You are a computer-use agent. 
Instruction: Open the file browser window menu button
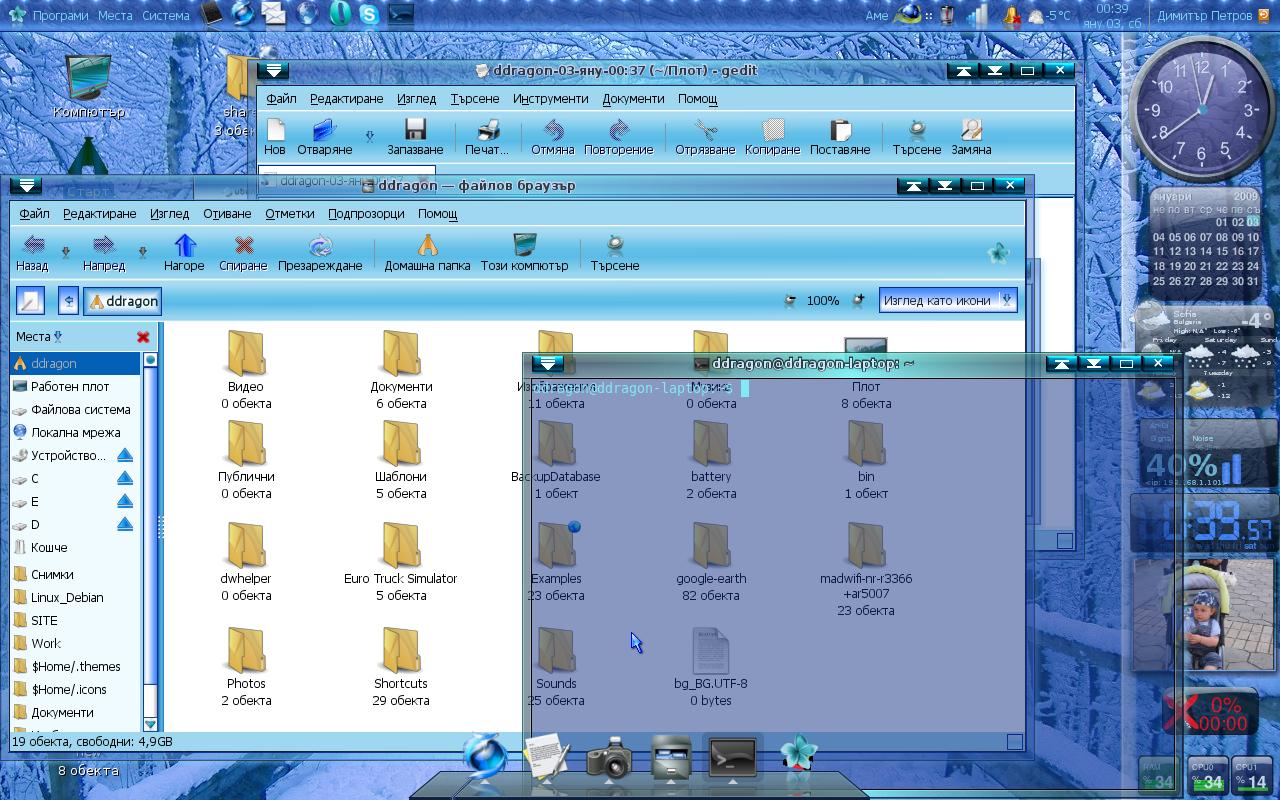pos(28,185)
